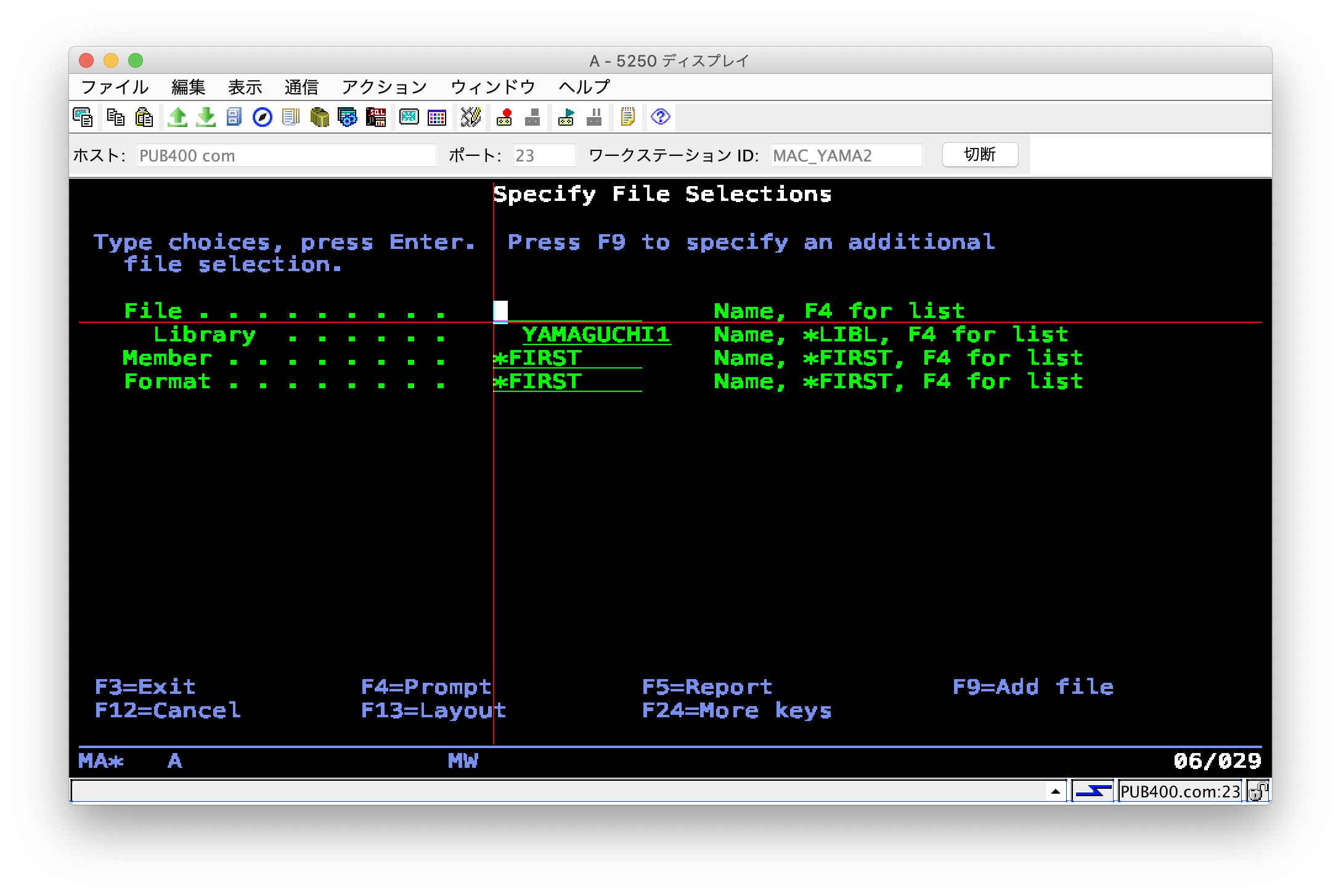Click the Paste clipboard icon
Viewport: 1341px width, 896px height.
tap(144, 117)
